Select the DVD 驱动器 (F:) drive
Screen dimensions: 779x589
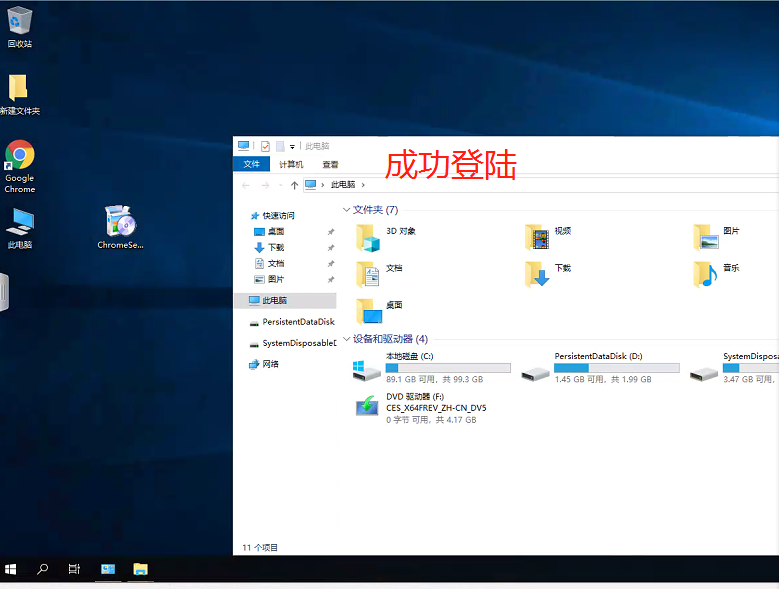click(x=420, y=408)
